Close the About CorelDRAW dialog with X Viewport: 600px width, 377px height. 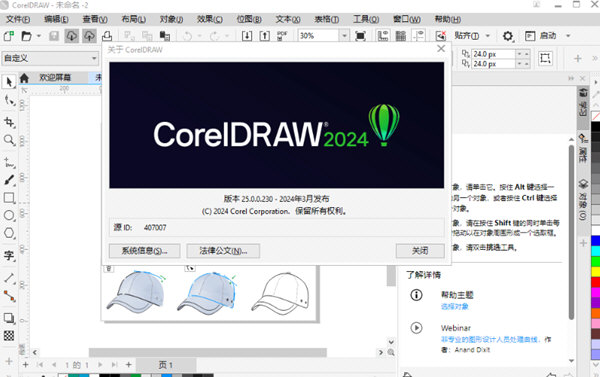point(441,49)
